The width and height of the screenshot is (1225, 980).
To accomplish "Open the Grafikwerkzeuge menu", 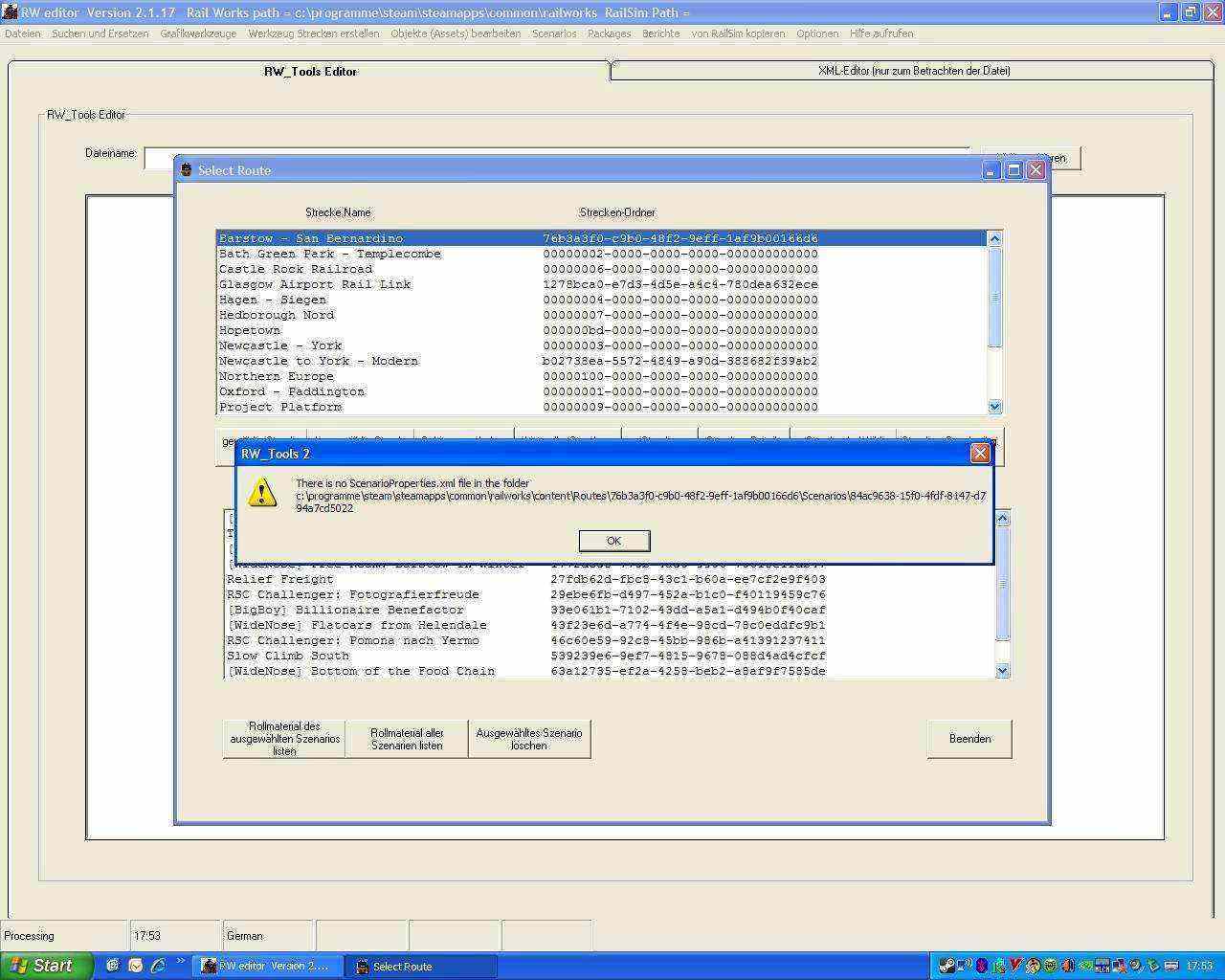I will tap(198, 33).
